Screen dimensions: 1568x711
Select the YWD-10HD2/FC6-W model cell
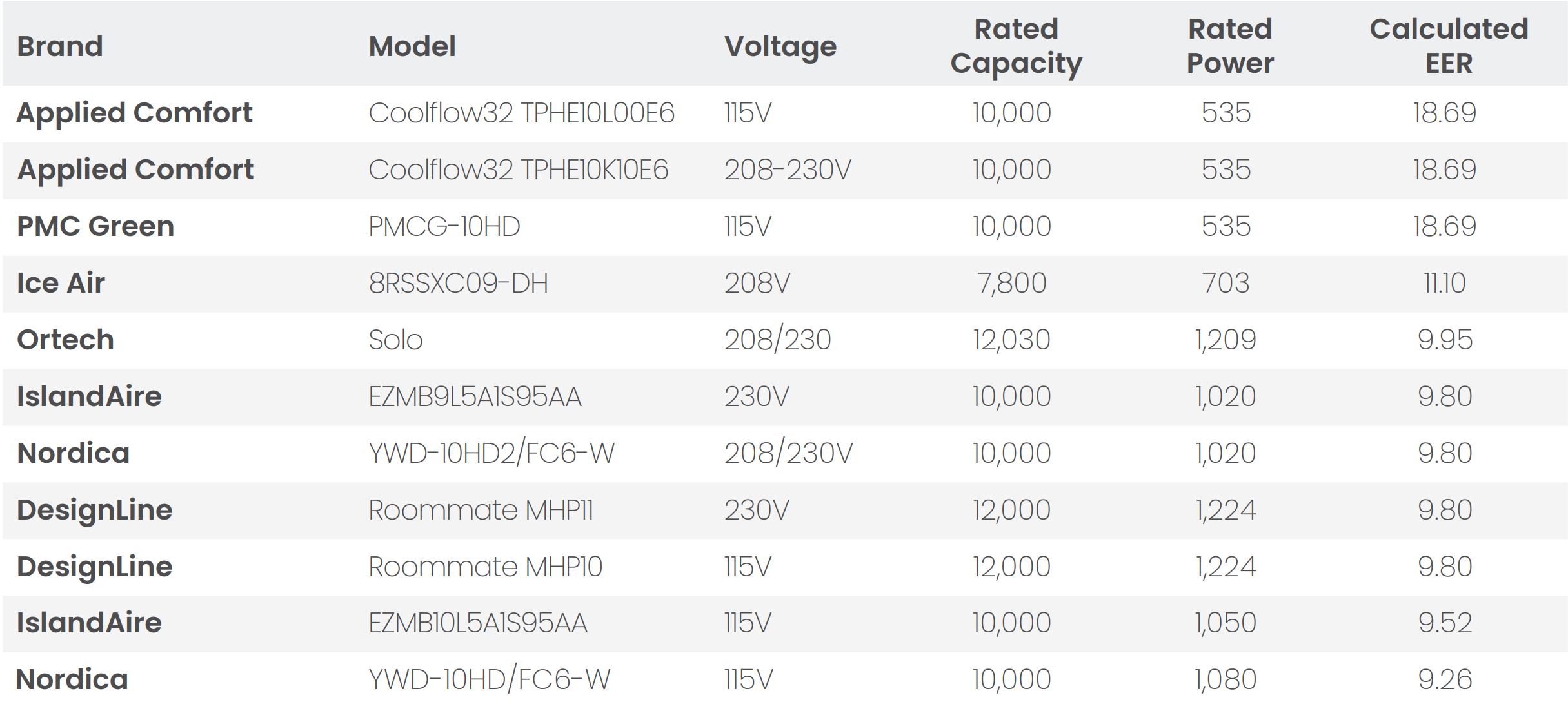(x=491, y=454)
